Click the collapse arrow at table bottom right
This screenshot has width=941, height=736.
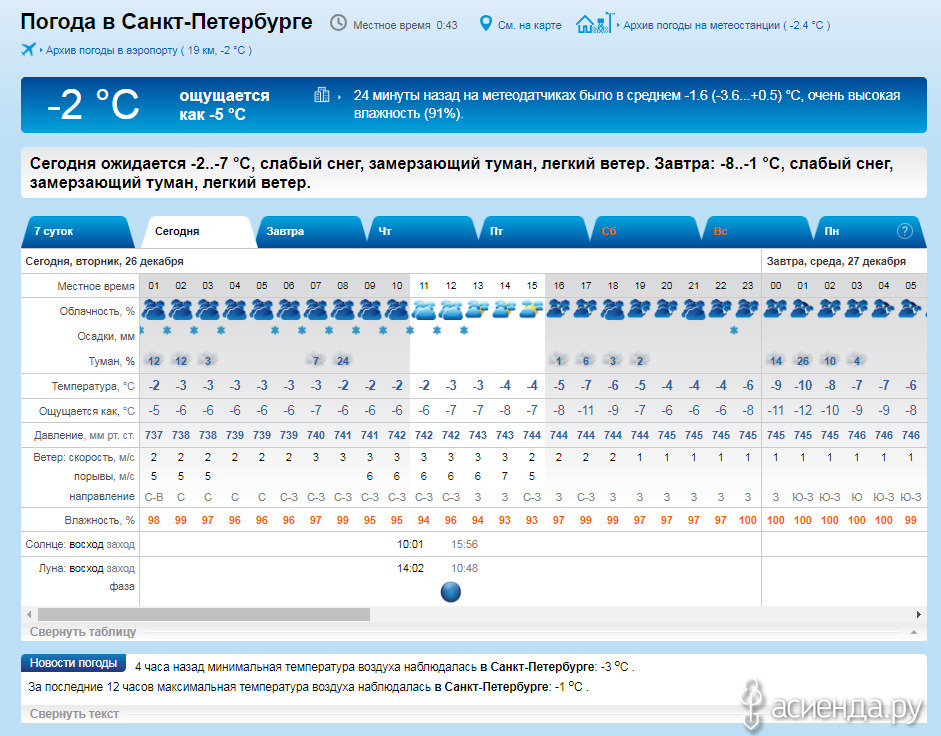[x=913, y=632]
